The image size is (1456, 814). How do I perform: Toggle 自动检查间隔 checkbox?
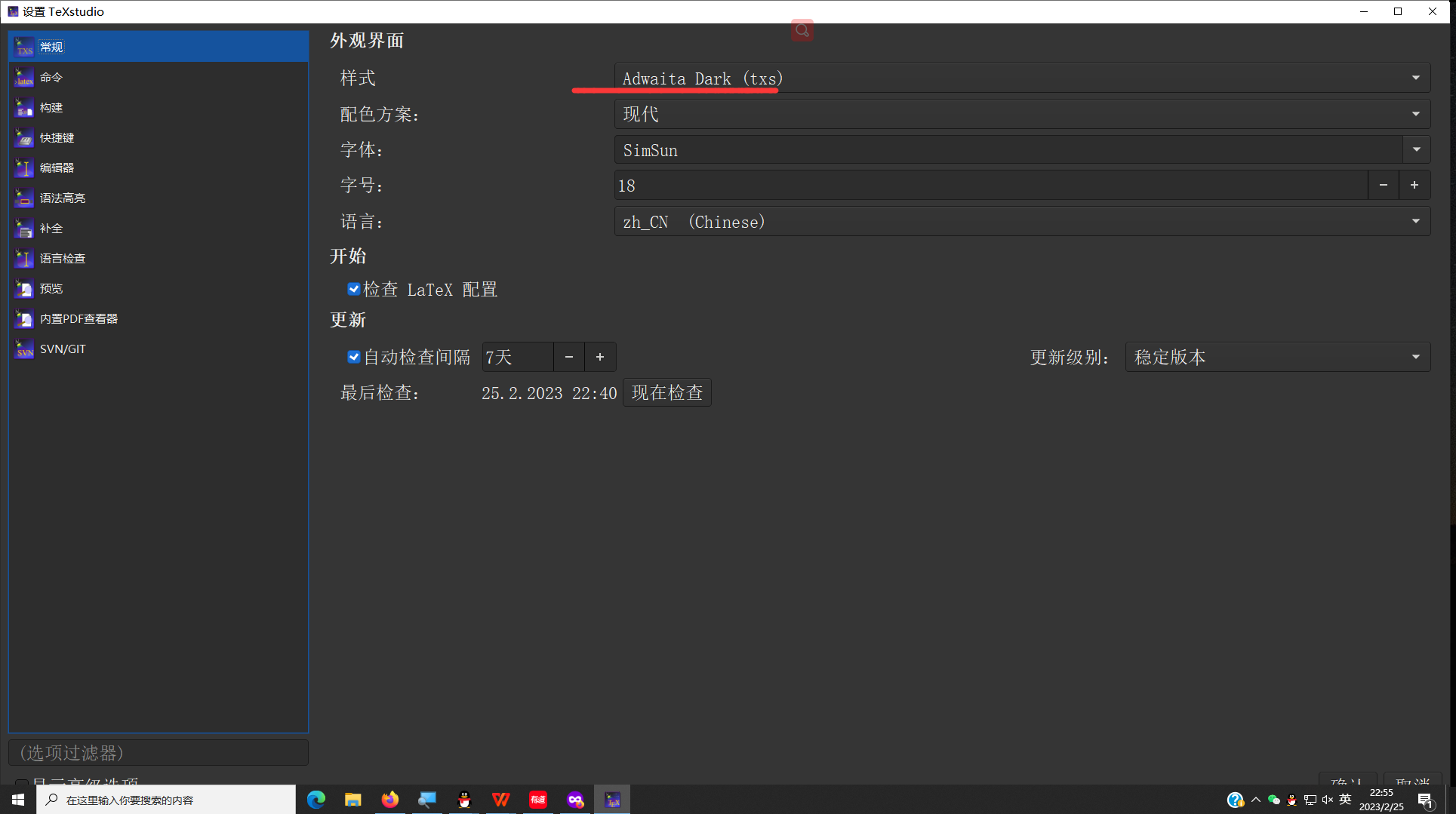point(353,357)
